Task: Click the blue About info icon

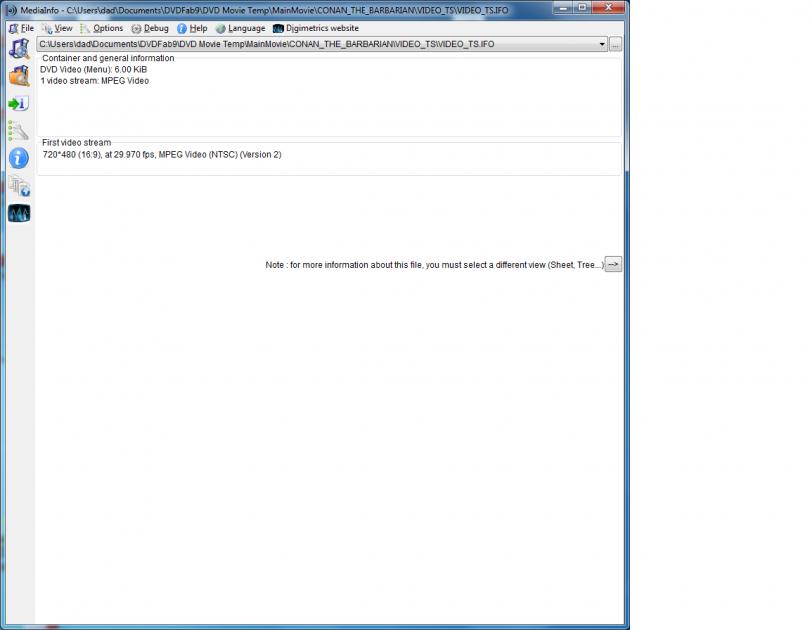Action: (x=19, y=158)
